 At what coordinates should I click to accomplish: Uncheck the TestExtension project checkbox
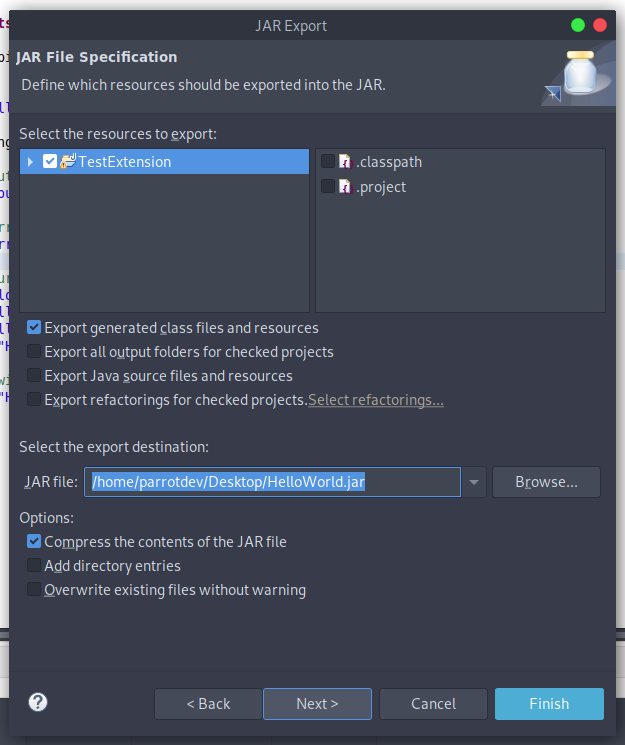(x=50, y=161)
